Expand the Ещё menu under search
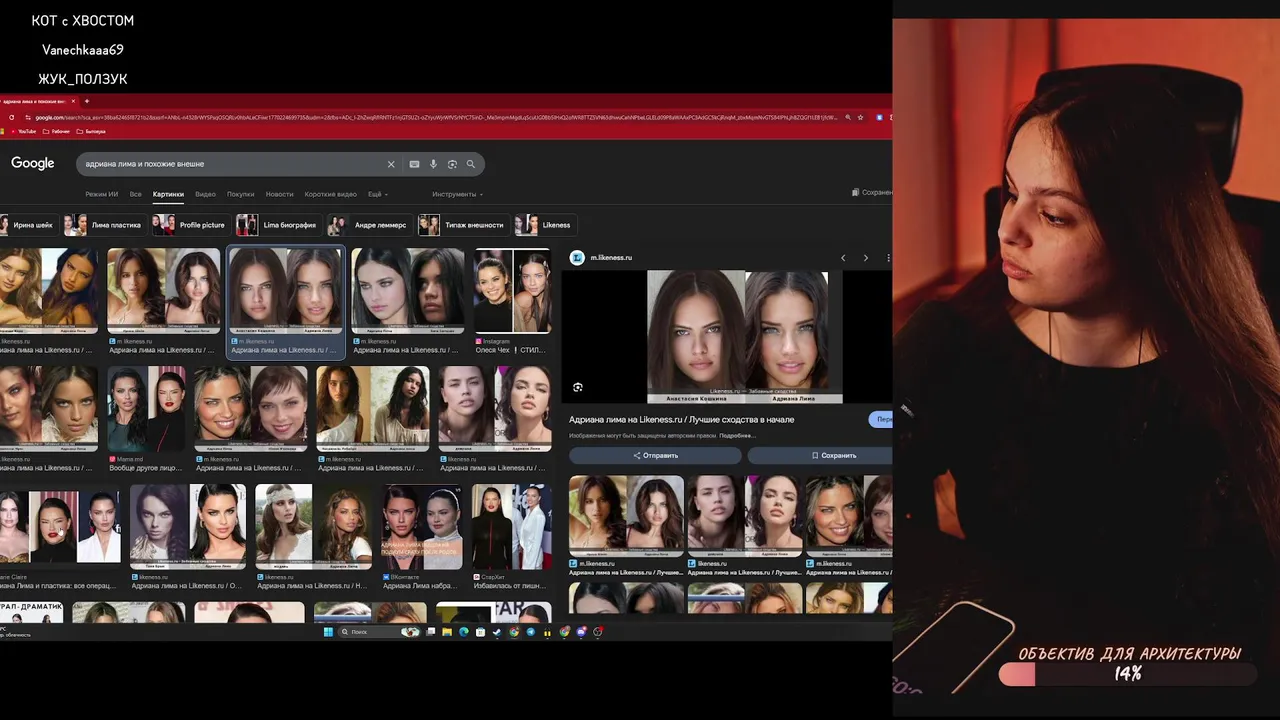 [x=378, y=194]
